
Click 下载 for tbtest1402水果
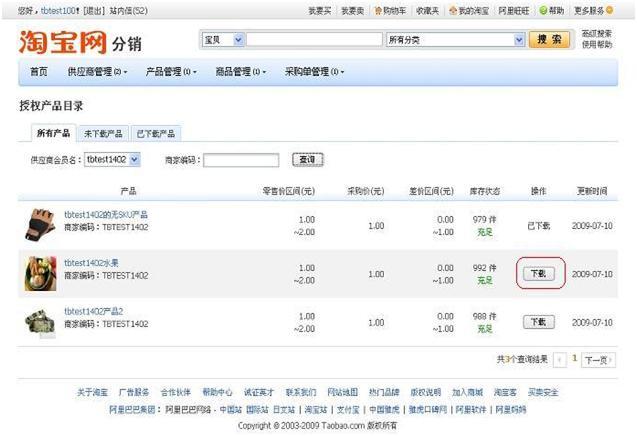click(539, 273)
